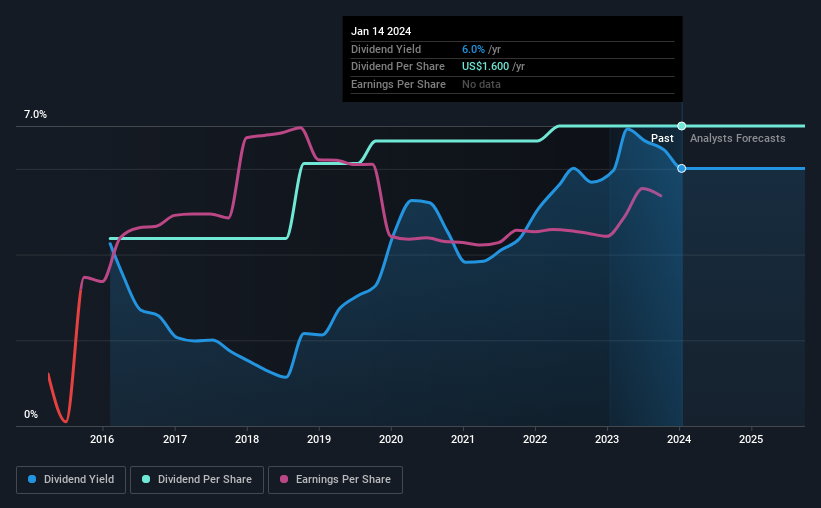Click the tooltip 'Dividend Per Share' row label
Viewport: 821px width, 508px height.
[x=398, y=67]
